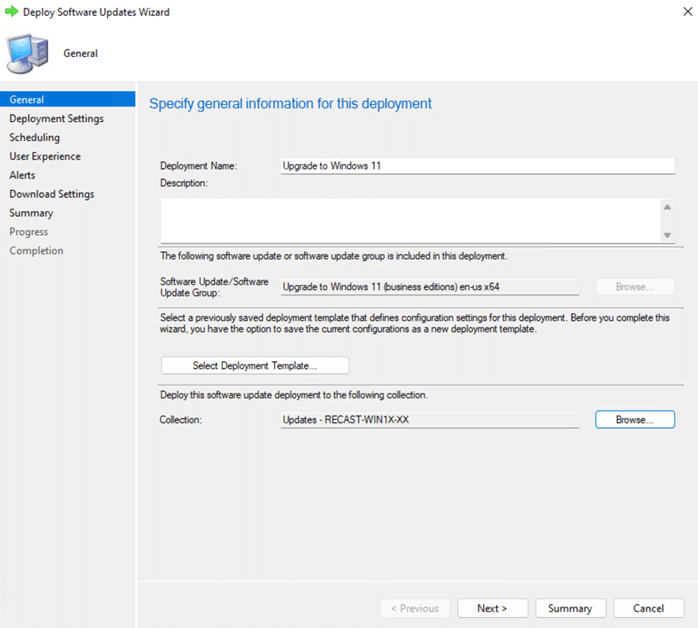
Task: Click the Collection field
Action: coord(429,420)
